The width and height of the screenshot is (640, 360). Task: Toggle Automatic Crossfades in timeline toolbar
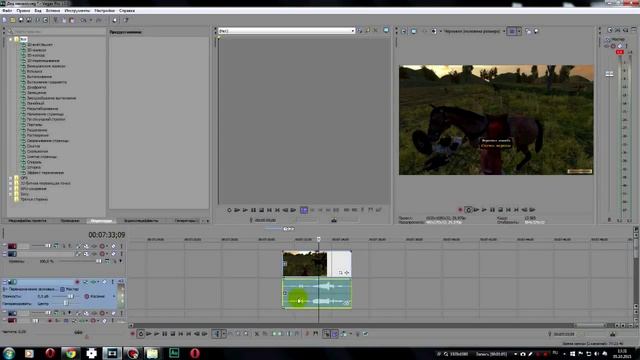point(334,334)
